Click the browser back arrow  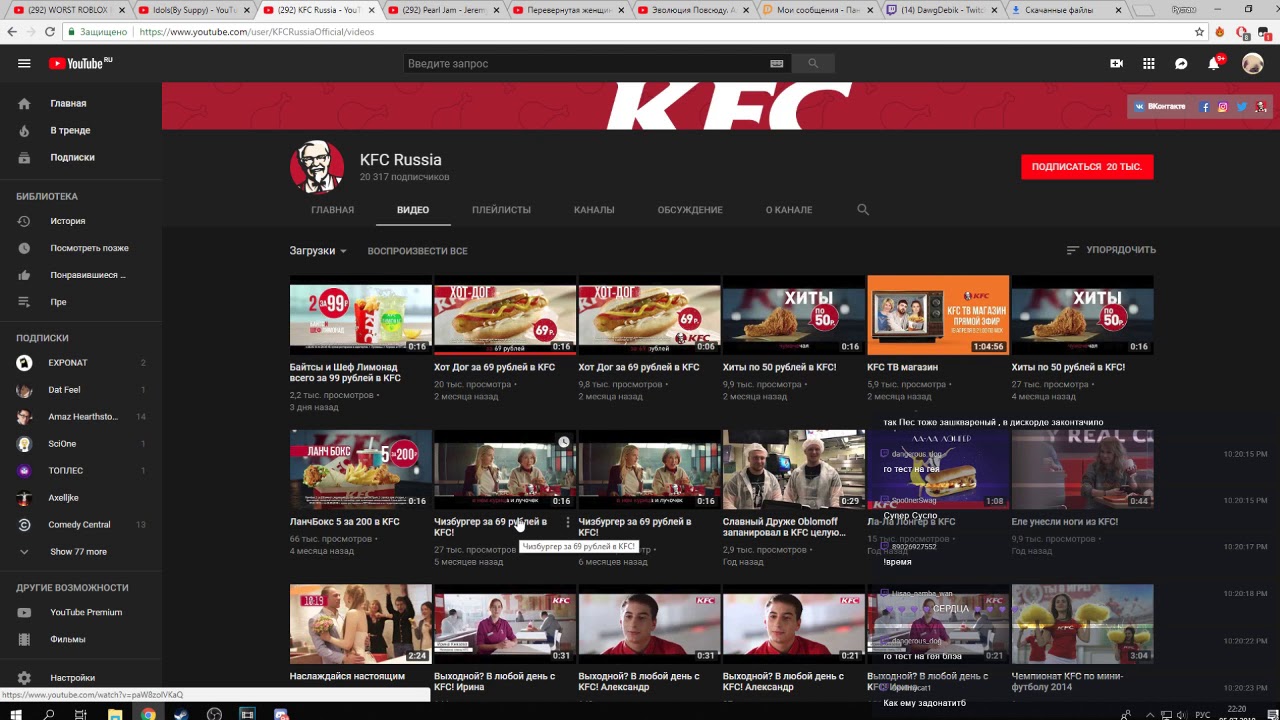pos(12,32)
